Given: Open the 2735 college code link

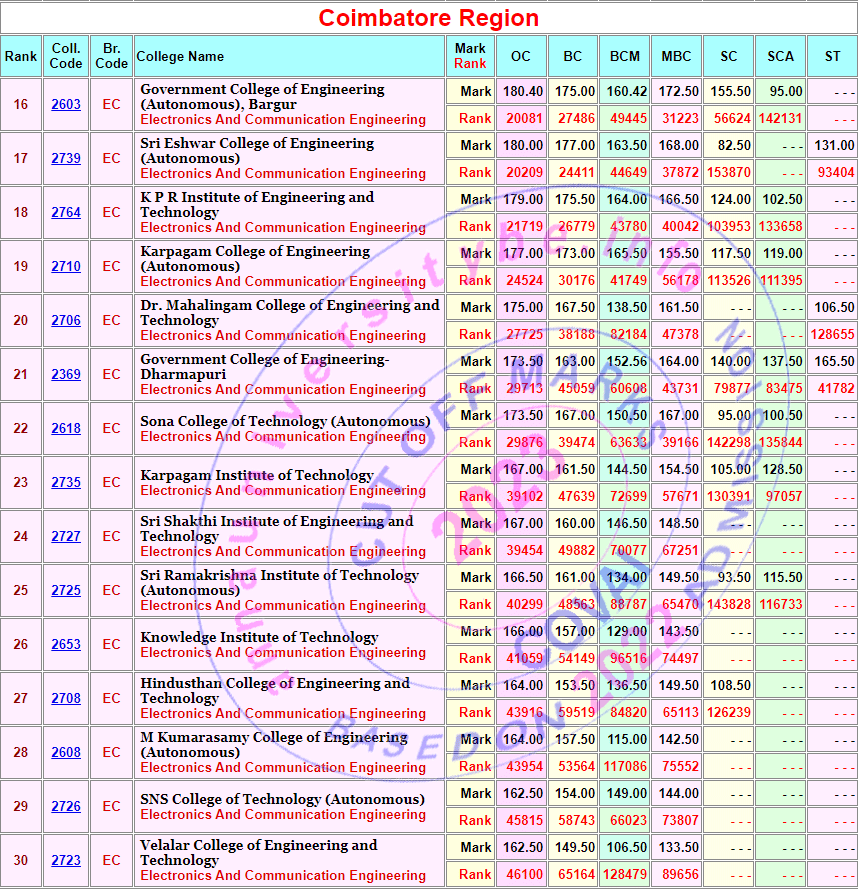Looking at the screenshot, I should 66,483.
